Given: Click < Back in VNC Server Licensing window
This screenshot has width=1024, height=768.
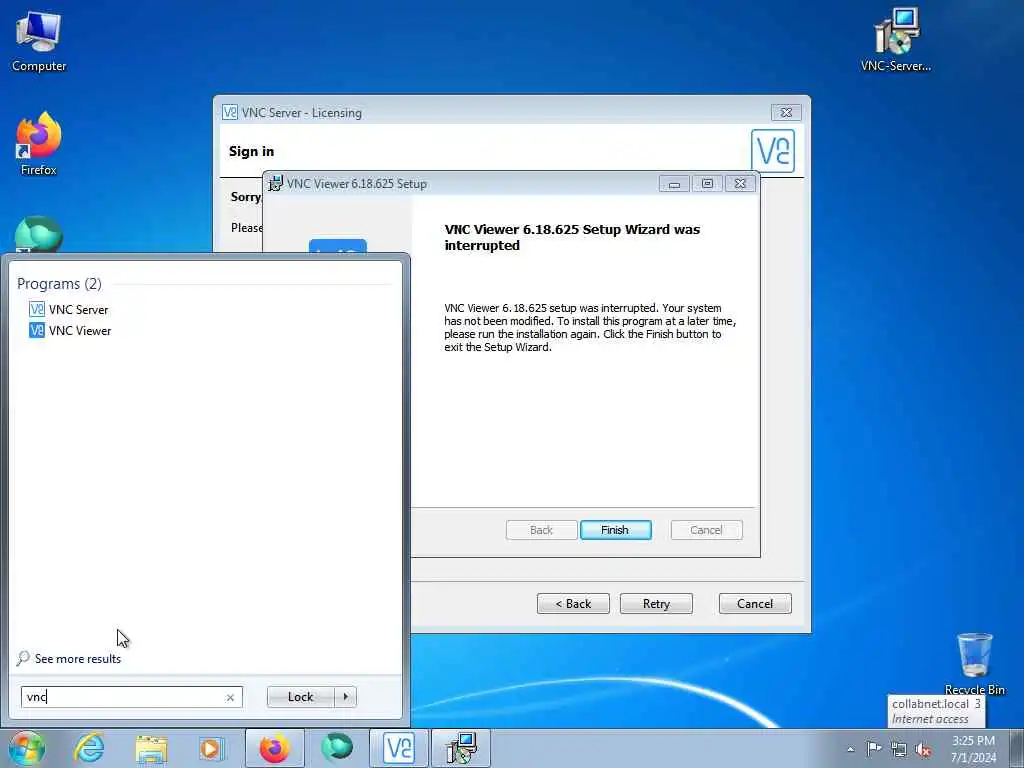Looking at the screenshot, I should 573,603.
